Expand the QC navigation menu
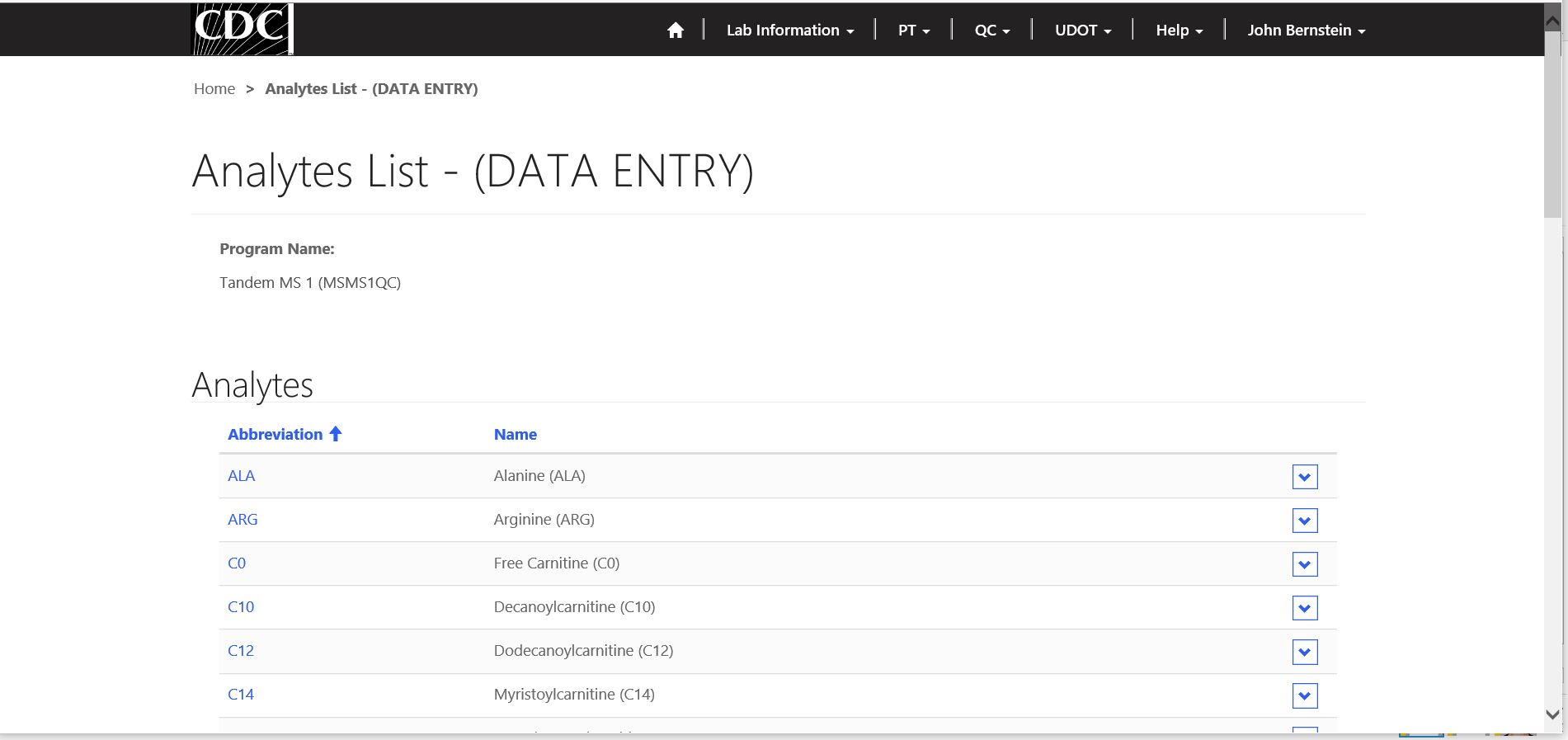Image resolution: width=1568 pixels, height=740 pixels. (991, 31)
